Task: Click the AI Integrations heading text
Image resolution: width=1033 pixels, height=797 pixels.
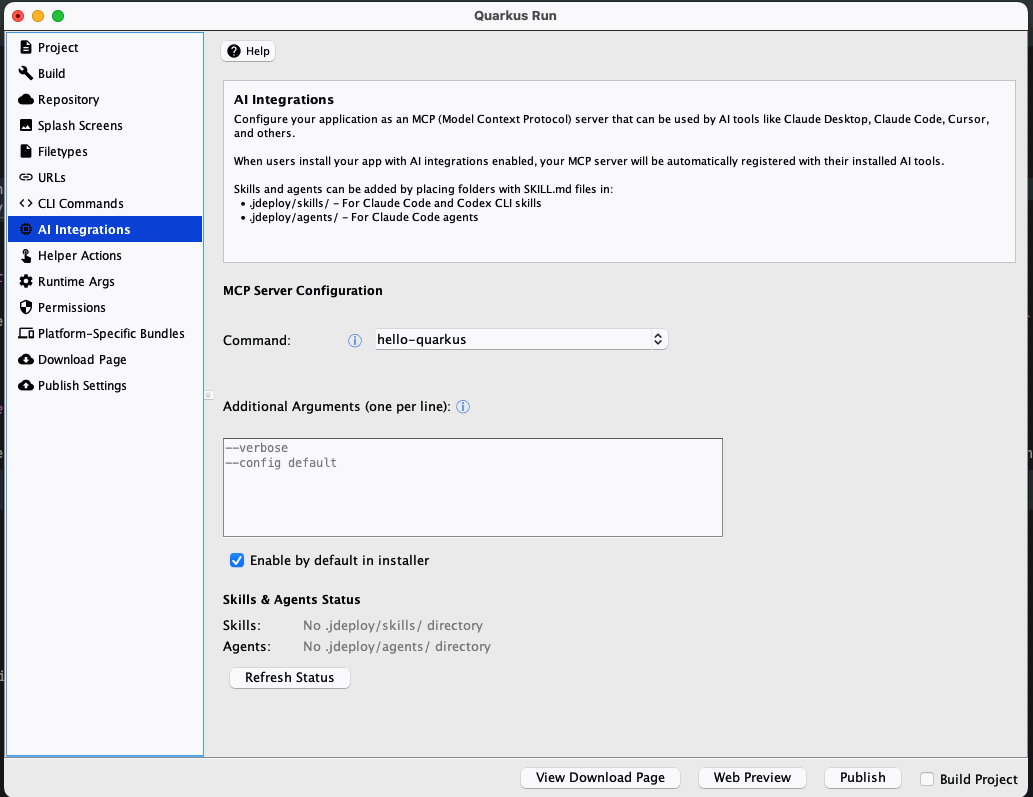Action: pyautogui.click(x=284, y=99)
